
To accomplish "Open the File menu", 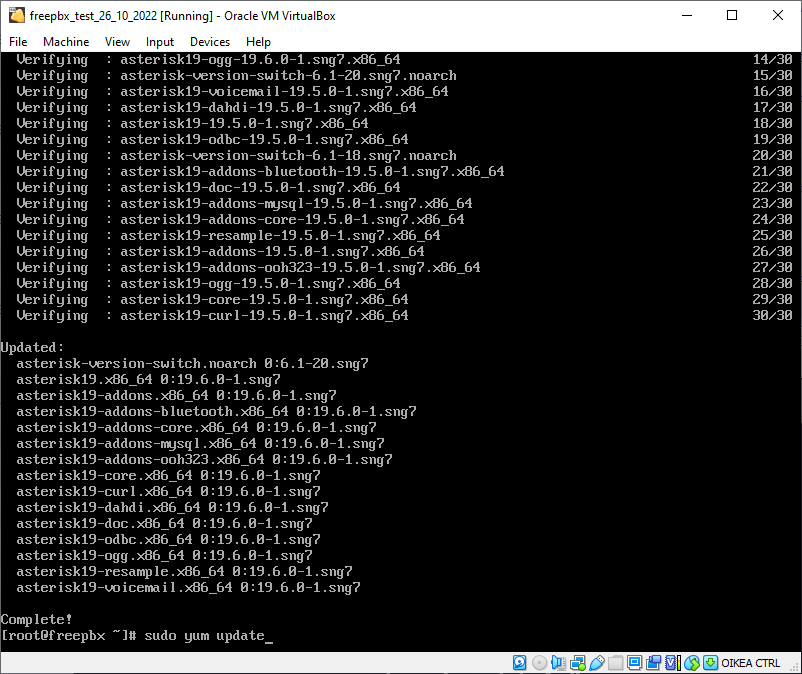I will (x=18, y=42).
